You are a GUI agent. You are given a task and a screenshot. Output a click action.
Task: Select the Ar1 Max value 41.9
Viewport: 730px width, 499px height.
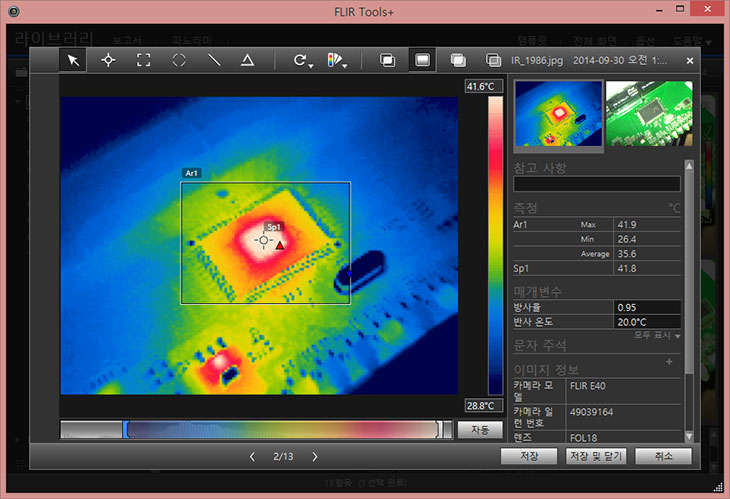pos(627,225)
